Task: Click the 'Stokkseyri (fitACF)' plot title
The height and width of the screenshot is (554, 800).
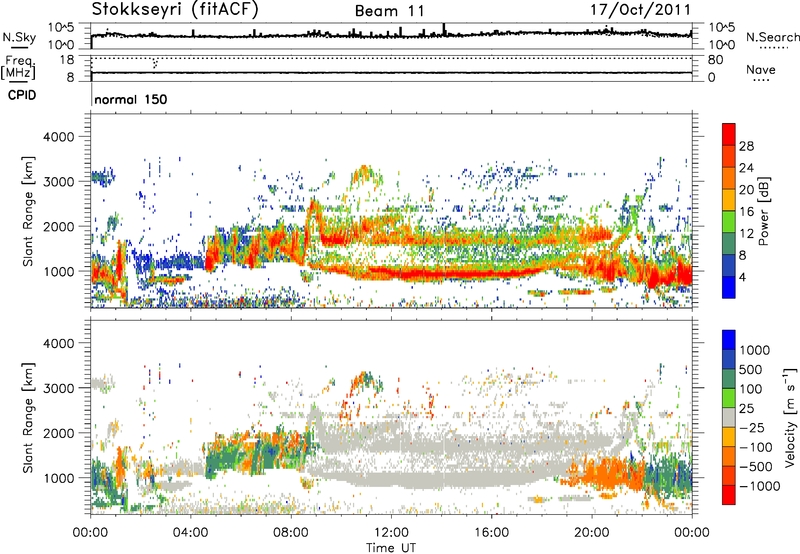Action: [175, 9]
